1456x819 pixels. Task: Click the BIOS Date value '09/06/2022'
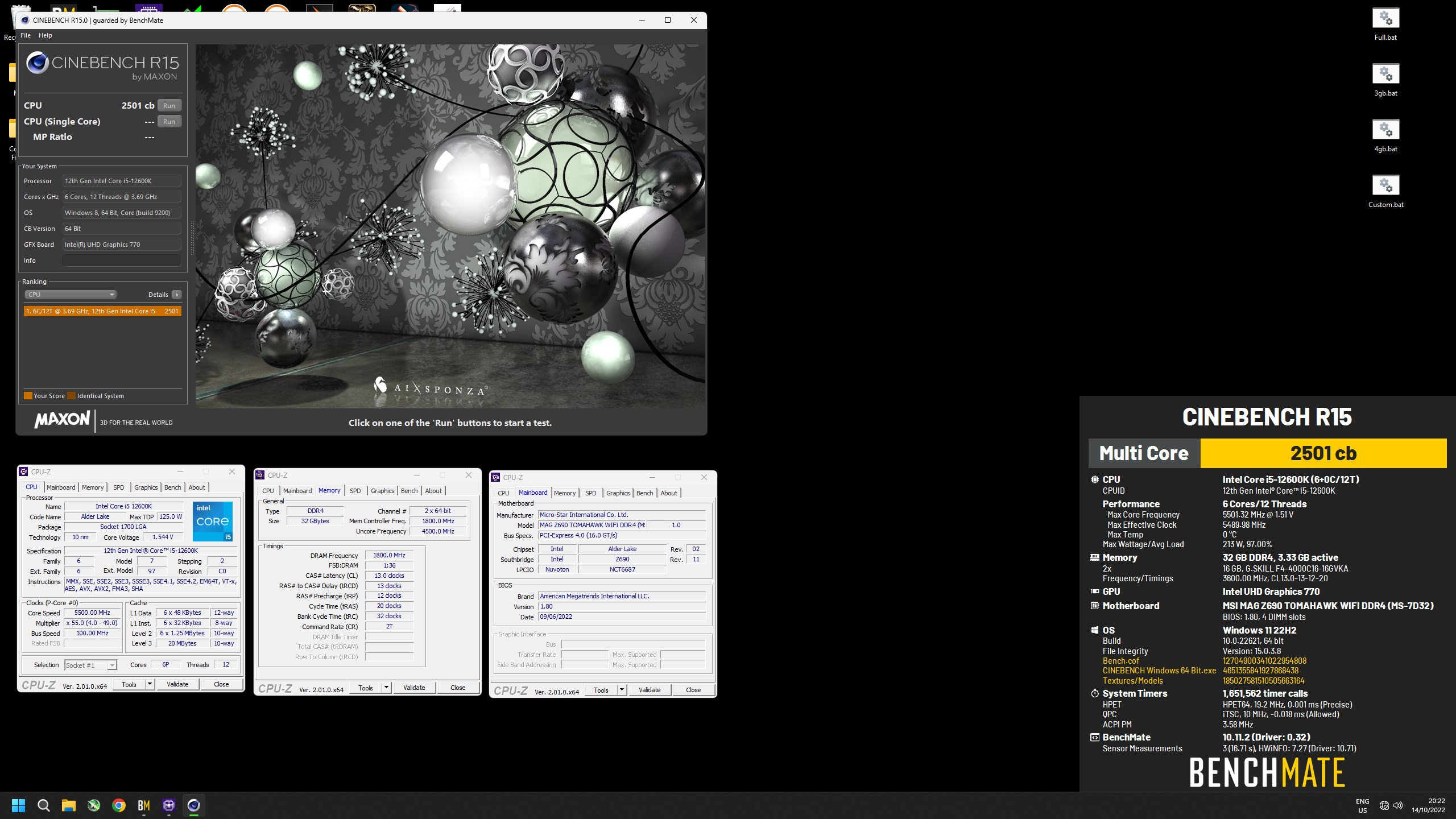coord(622,617)
